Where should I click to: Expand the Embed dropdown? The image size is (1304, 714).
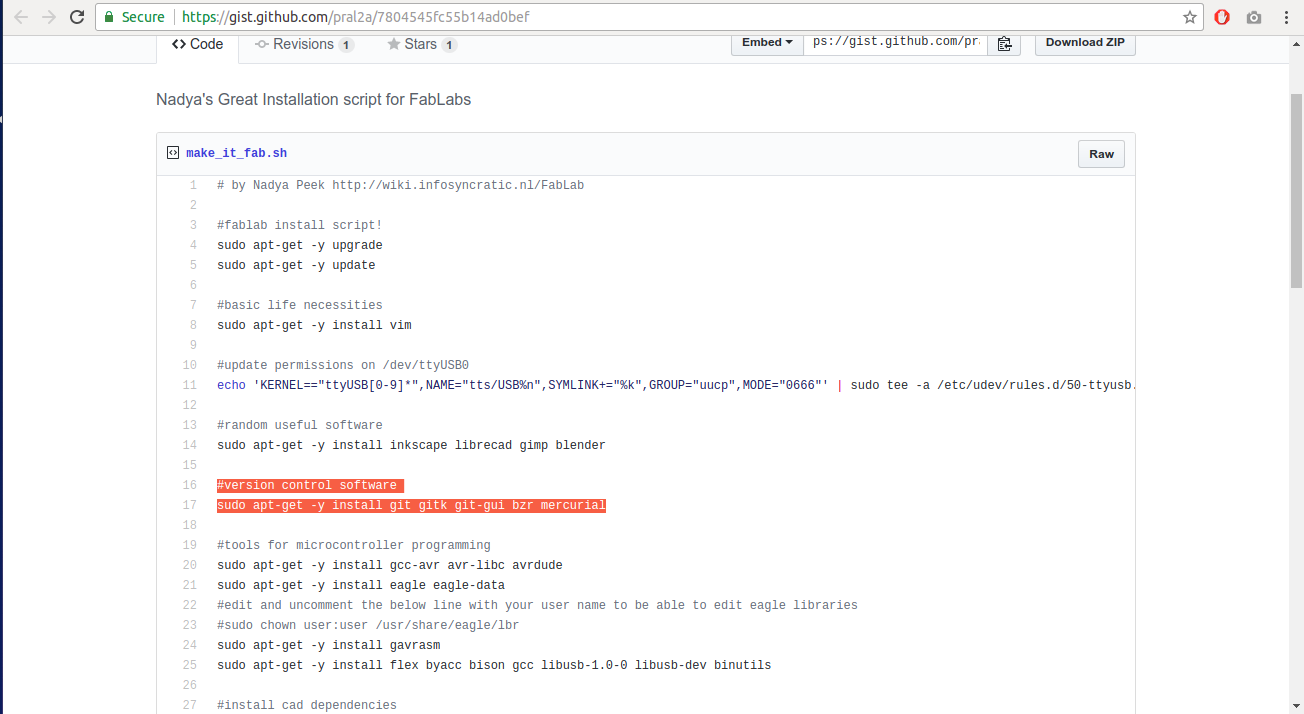pyautogui.click(x=767, y=43)
